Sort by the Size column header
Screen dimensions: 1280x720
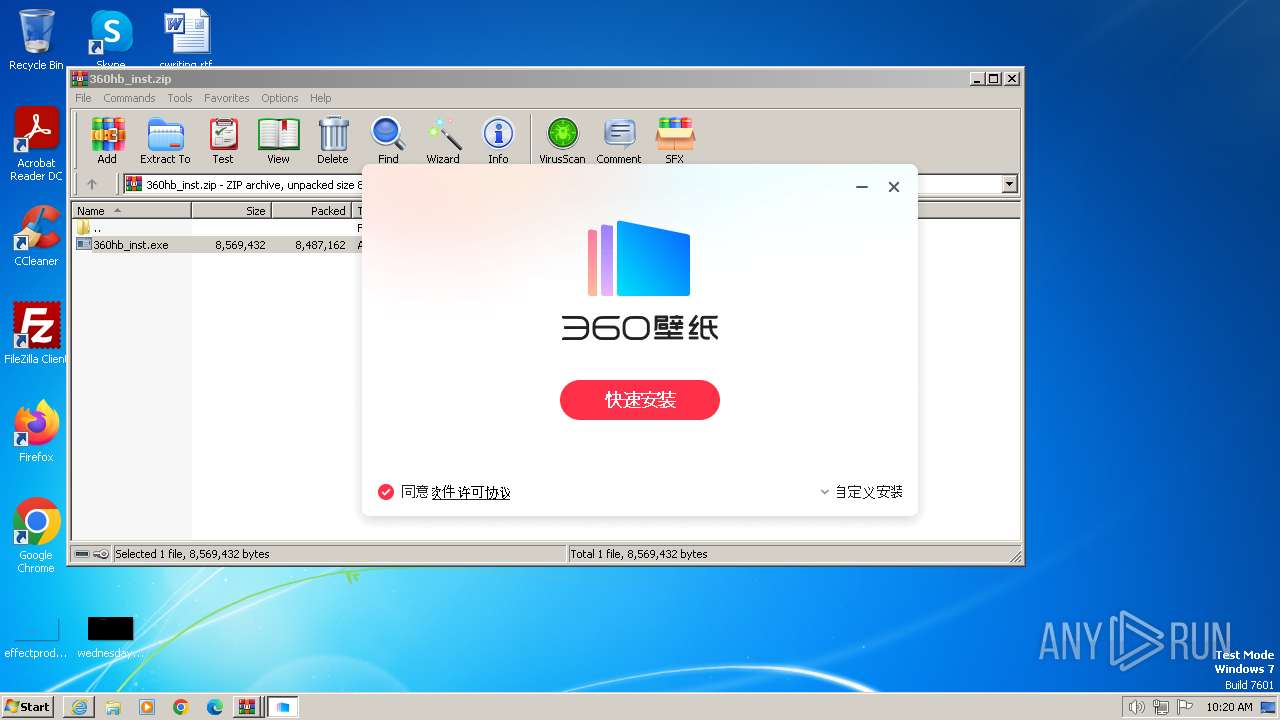point(232,211)
